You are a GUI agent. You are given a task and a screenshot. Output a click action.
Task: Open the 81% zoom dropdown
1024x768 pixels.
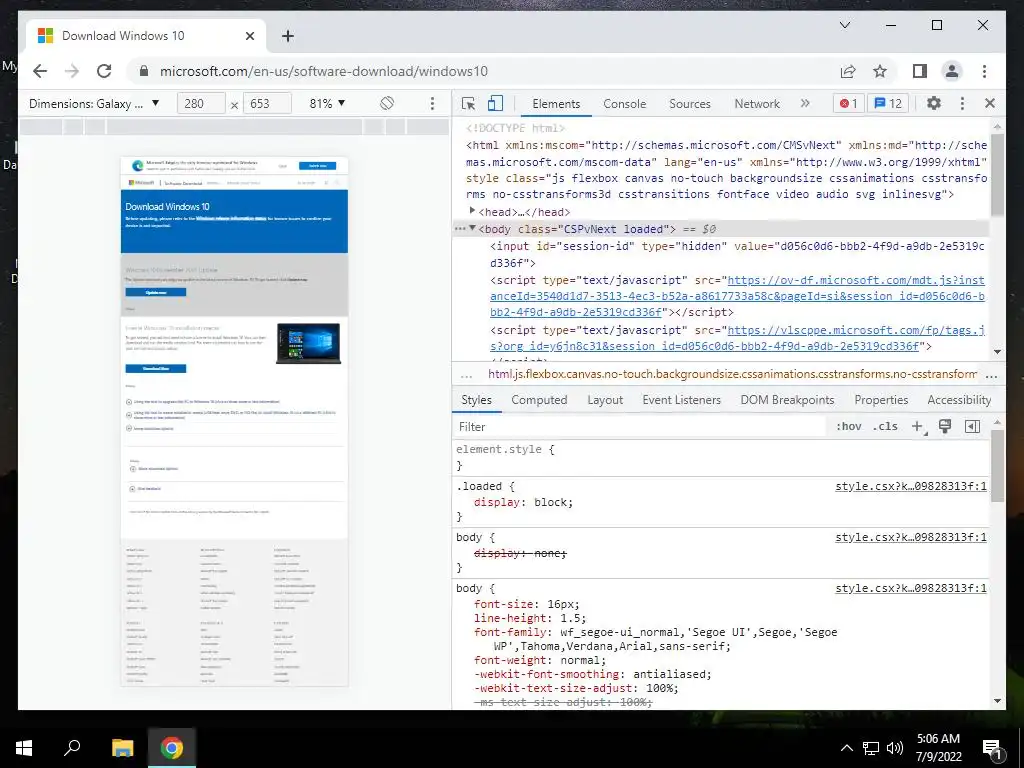327,103
